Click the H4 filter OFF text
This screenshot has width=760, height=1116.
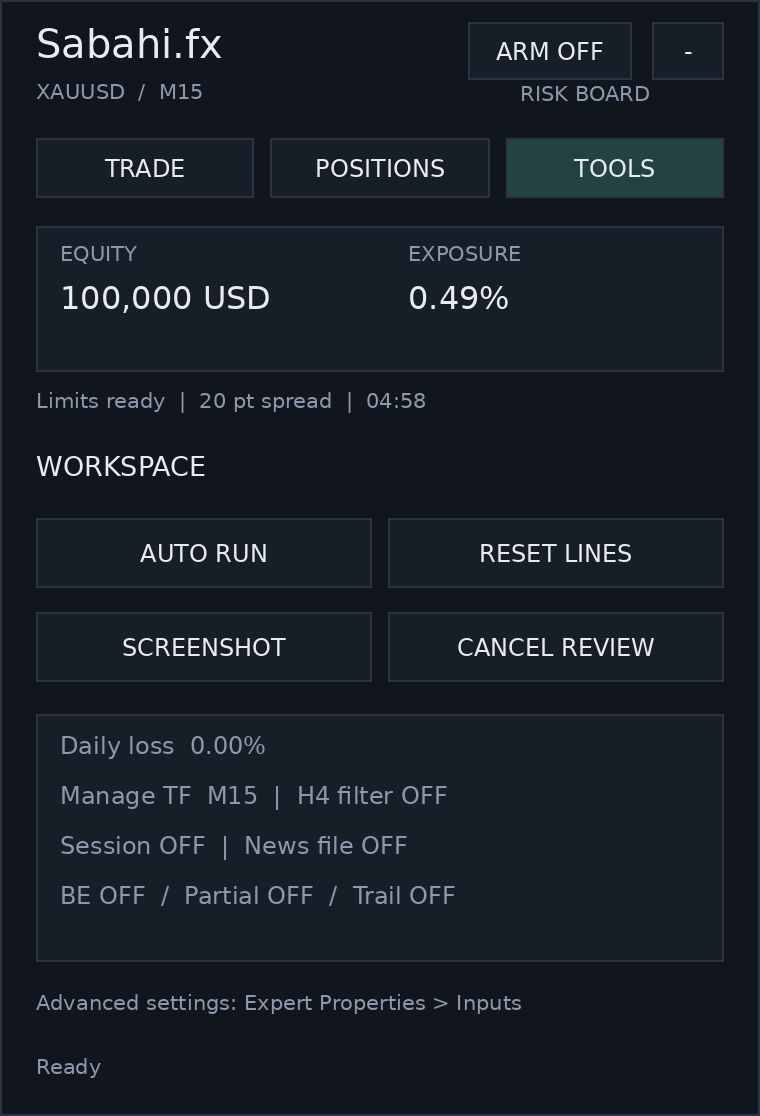coord(372,796)
